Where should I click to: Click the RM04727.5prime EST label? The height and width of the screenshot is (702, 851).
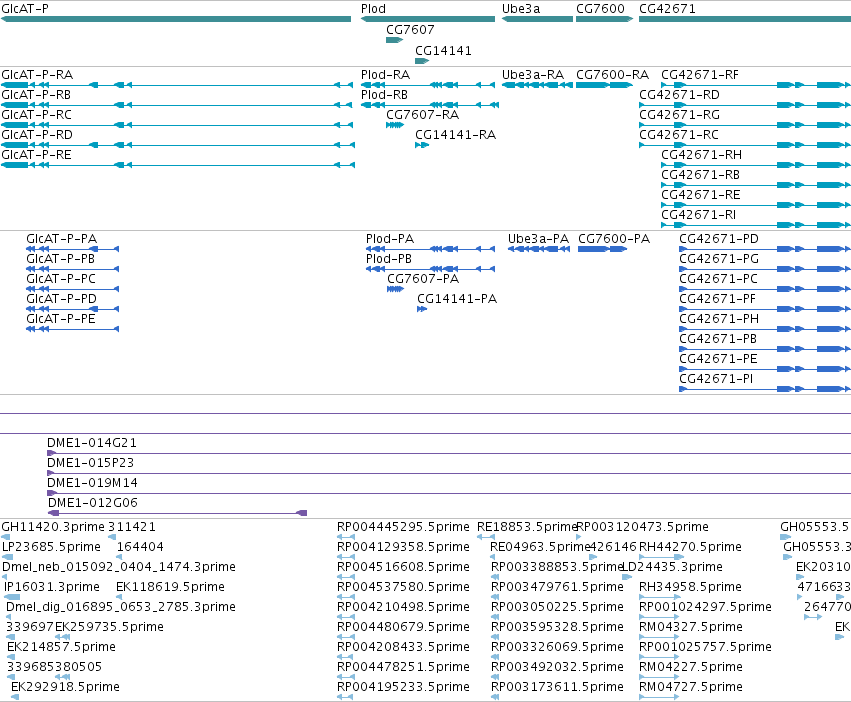click(691, 687)
